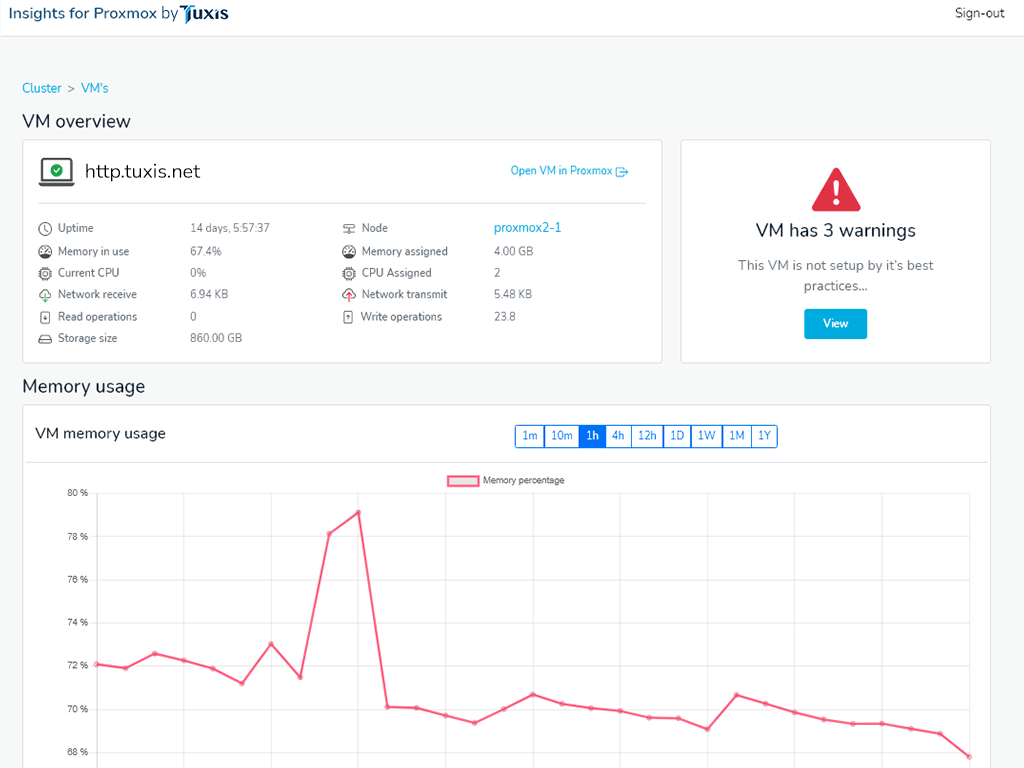This screenshot has width=1024, height=768.
Task: Click the Network transmit cloud icon
Action: (x=349, y=295)
